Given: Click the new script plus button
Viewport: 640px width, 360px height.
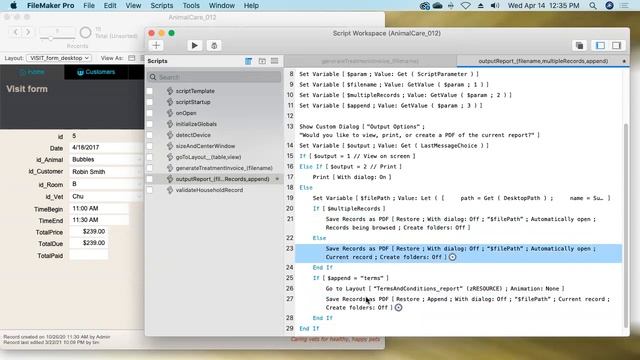Looking at the screenshot, I should coord(156,45).
